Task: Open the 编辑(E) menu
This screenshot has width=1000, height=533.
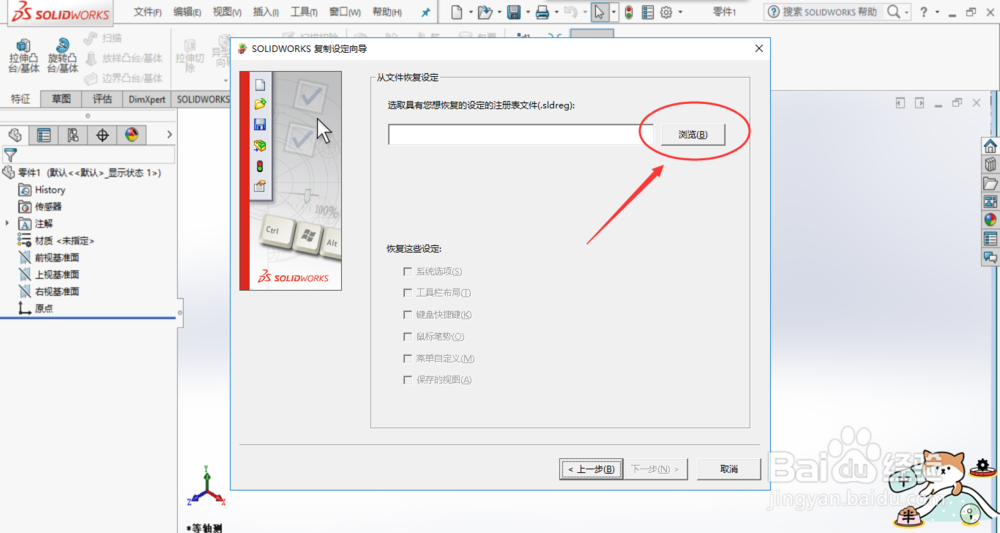Action: (x=187, y=12)
